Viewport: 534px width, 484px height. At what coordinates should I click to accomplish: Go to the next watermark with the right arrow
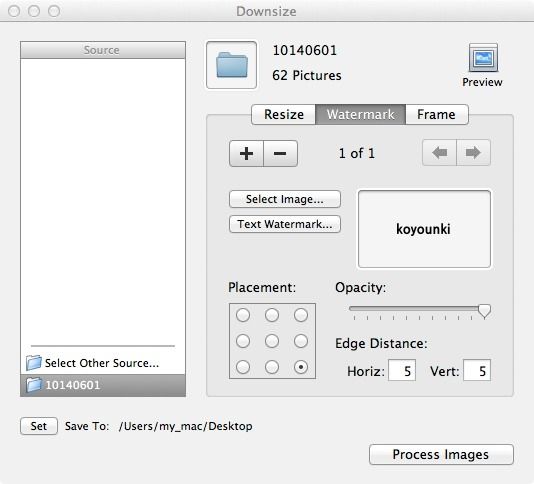click(x=473, y=153)
